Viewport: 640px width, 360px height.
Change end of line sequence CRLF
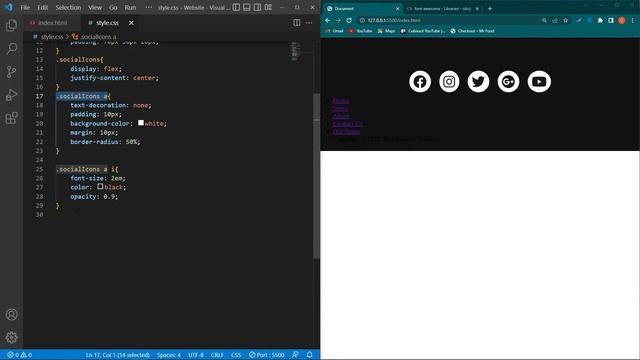click(217, 355)
